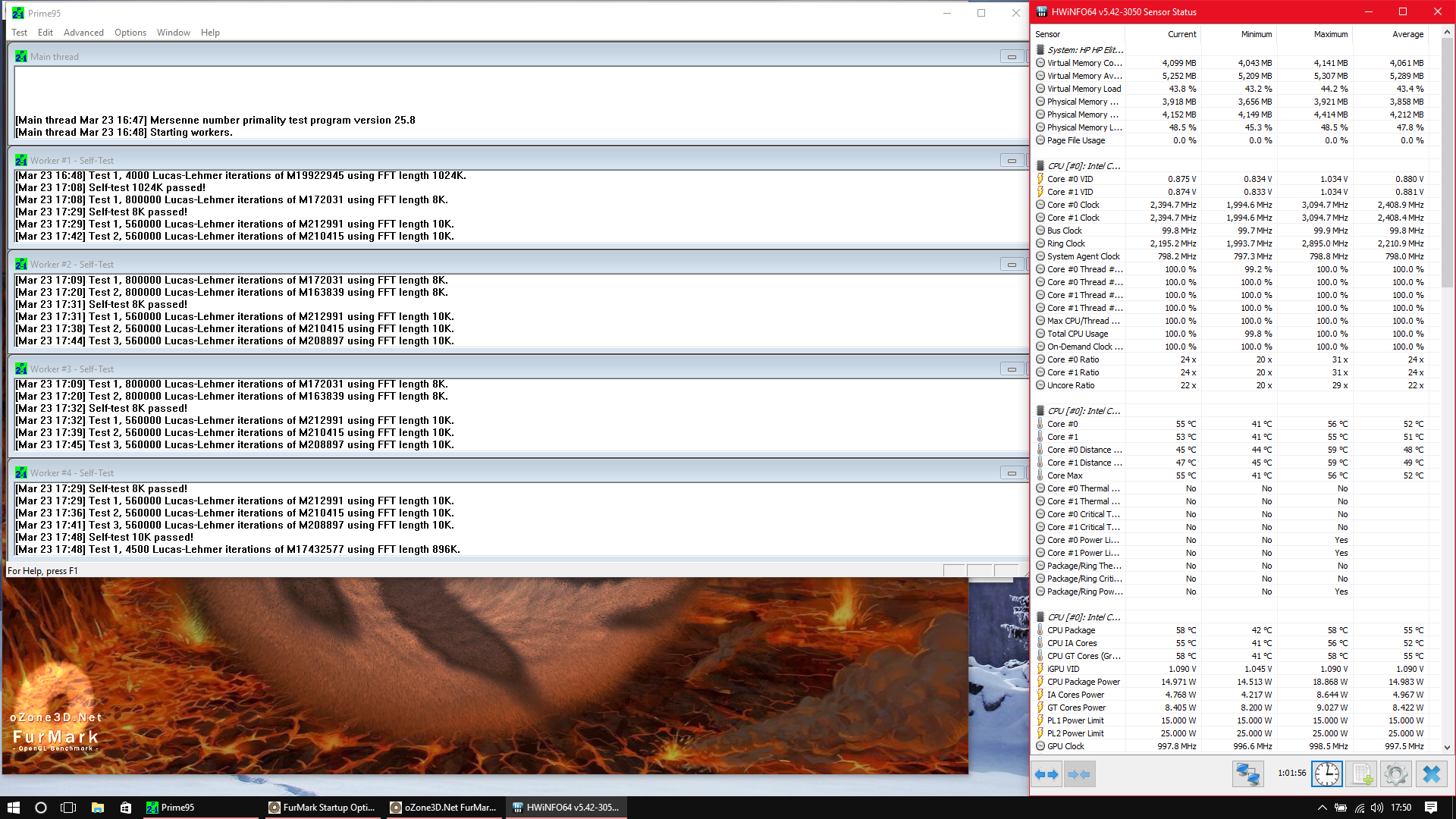Screen dimensions: 1456x819
Task: Select the Total CPU Usage row
Action: click(1230, 334)
